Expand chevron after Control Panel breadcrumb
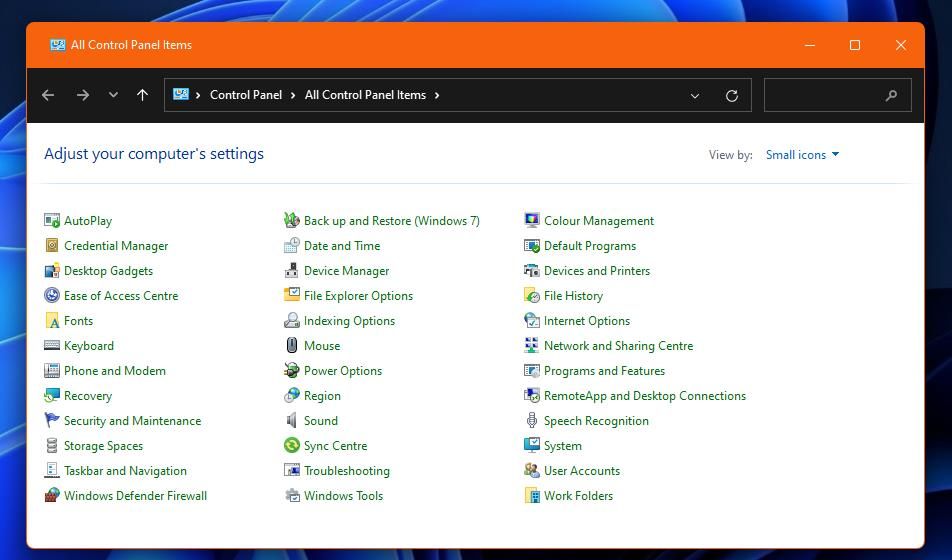The height and width of the screenshot is (560, 952). [x=293, y=95]
